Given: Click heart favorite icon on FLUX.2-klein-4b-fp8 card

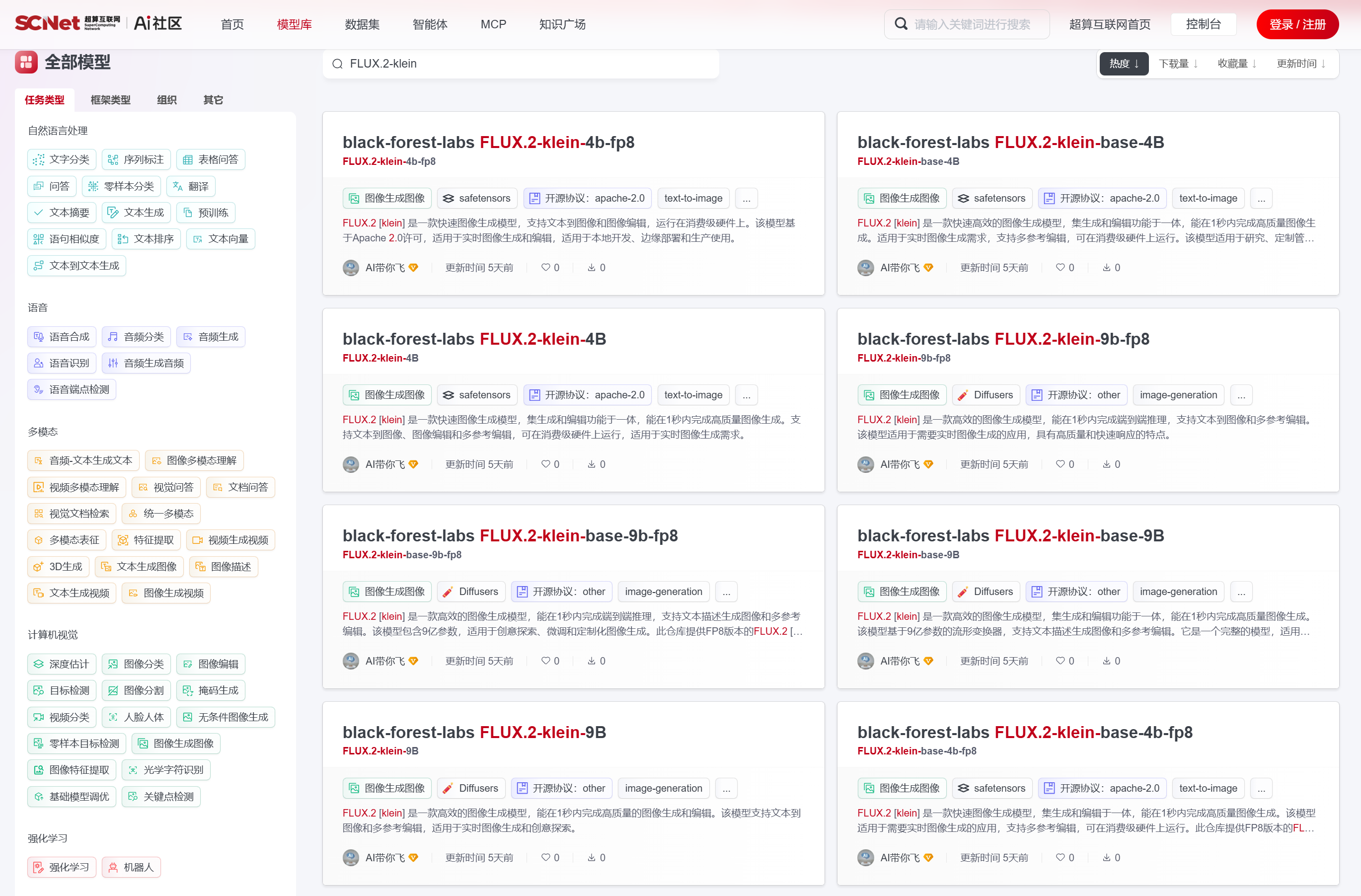Looking at the screenshot, I should point(545,267).
